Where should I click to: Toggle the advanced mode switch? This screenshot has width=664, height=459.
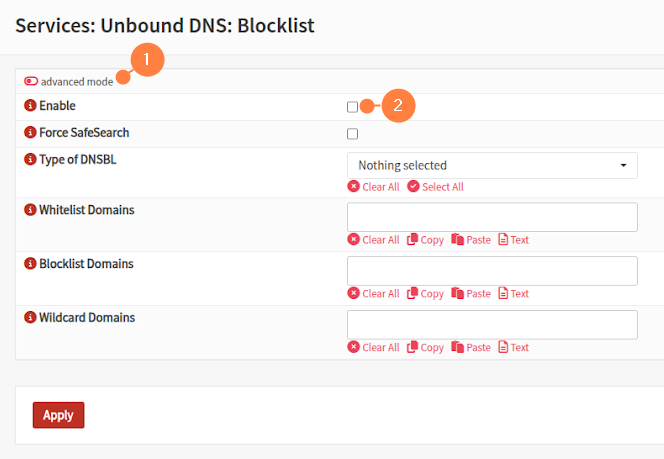[31, 81]
